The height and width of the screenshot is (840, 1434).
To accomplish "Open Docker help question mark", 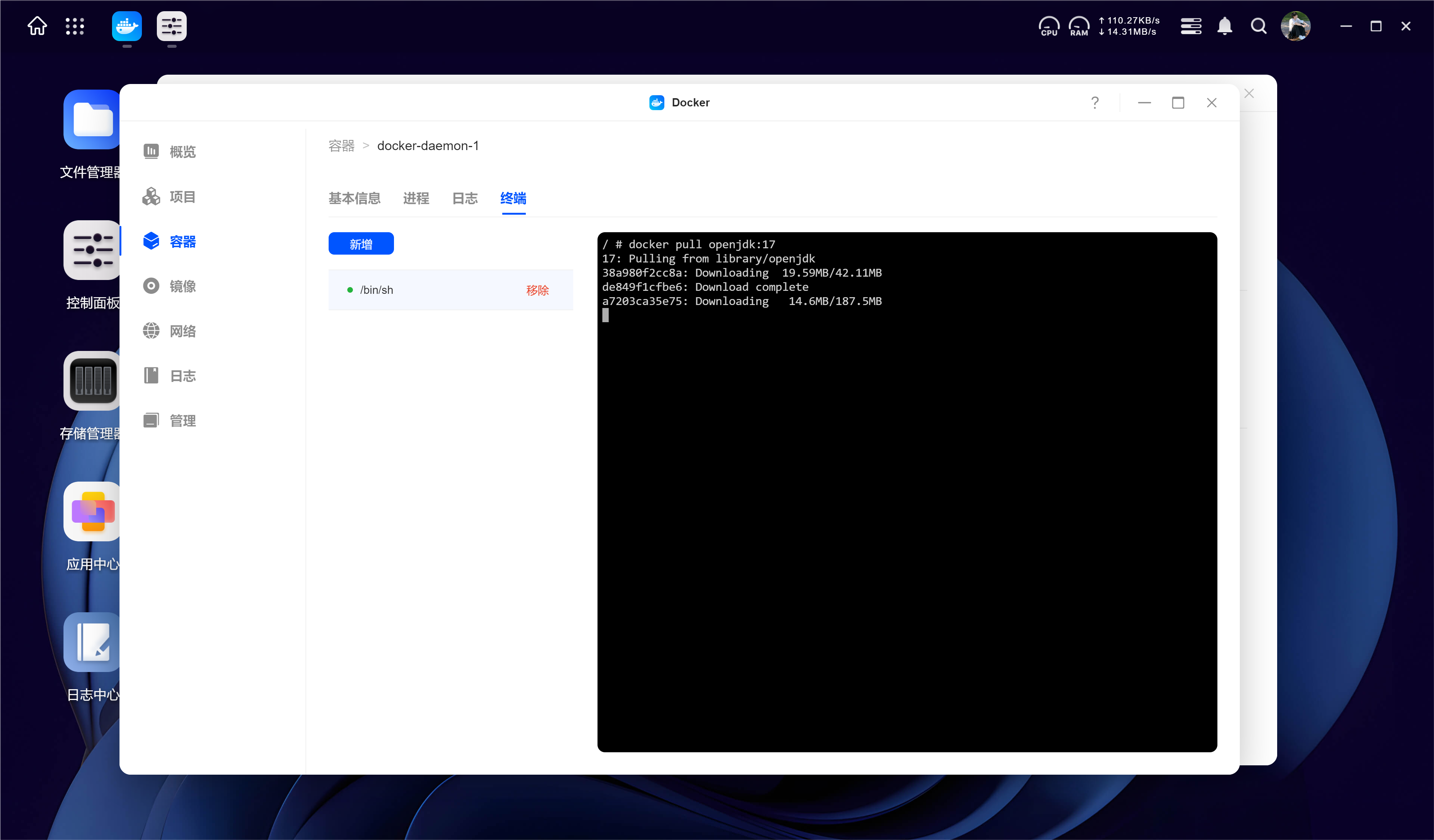I will 1095,102.
